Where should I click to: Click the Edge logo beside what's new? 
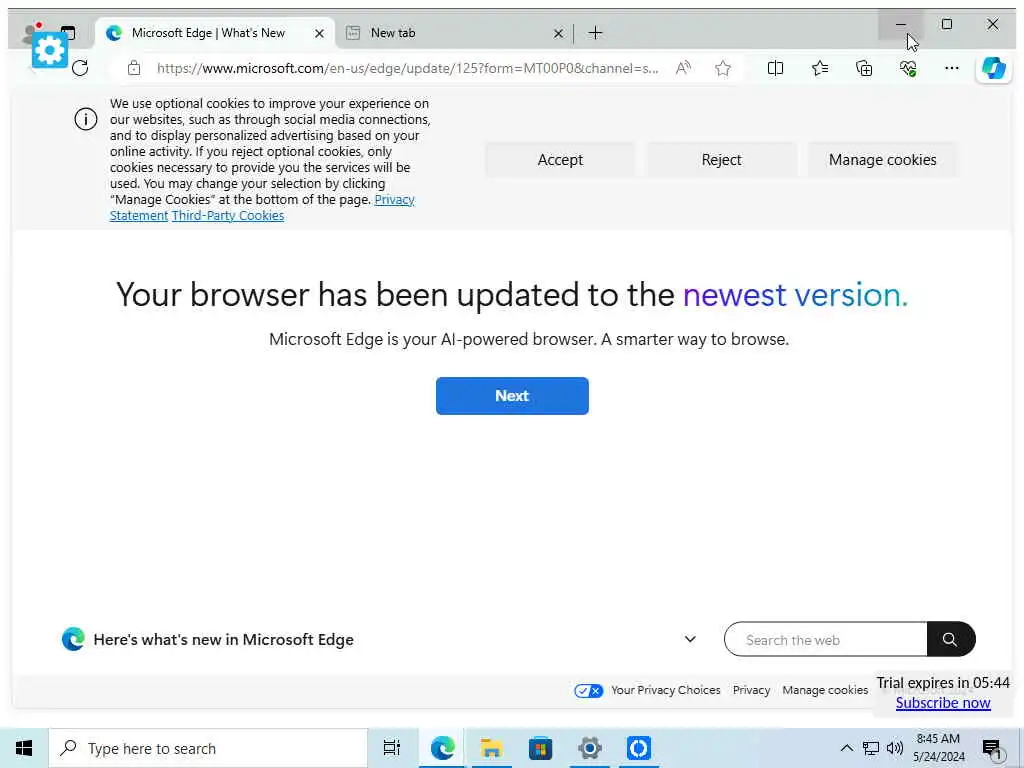pyautogui.click(x=73, y=639)
